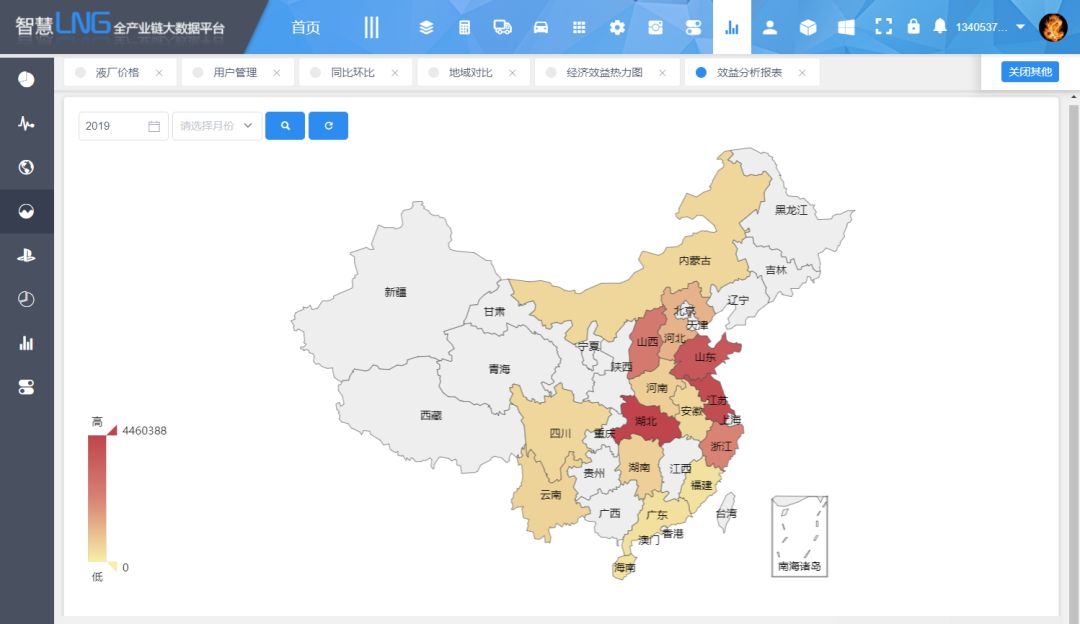
Task: Select the globe icon in the left sidebar
Action: click(25, 168)
